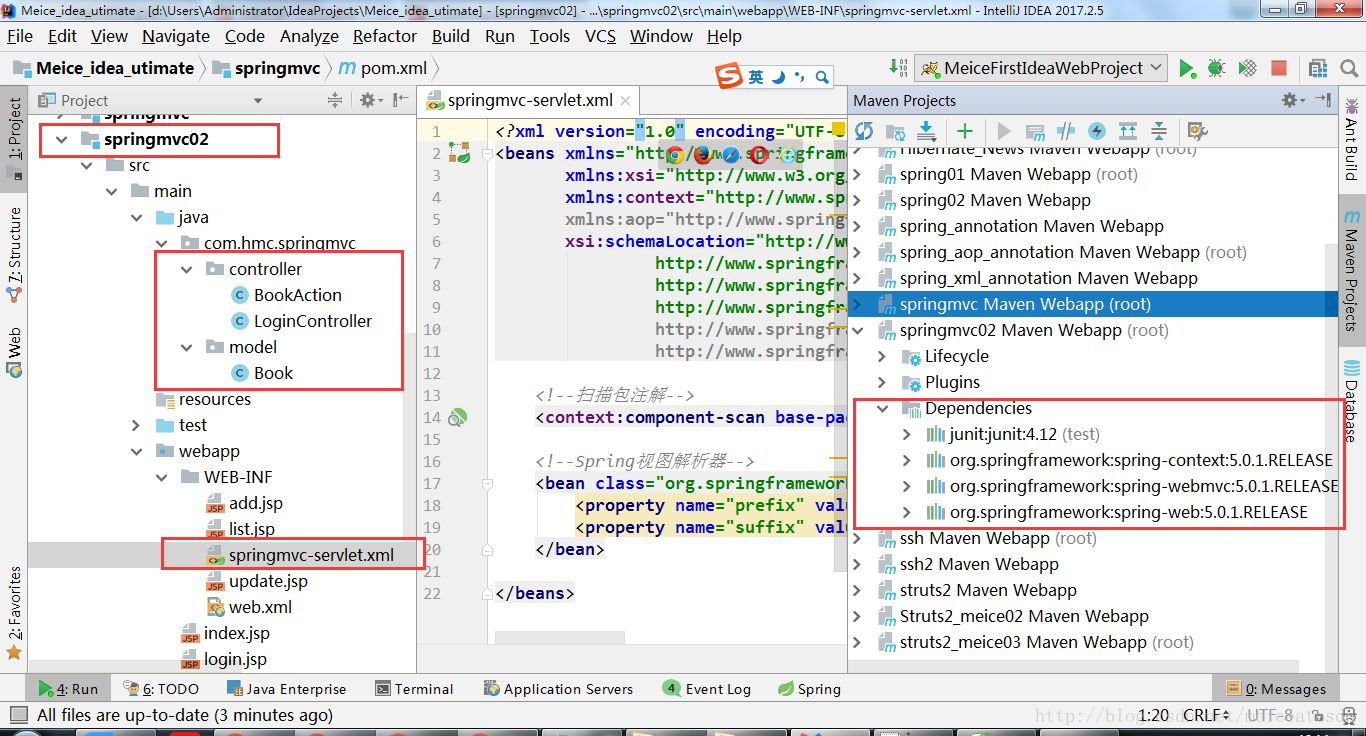Run MeiceFirstIdeaWebProject with the green Run button
This screenshot has height=736, width=1366.
point(1186,68)
